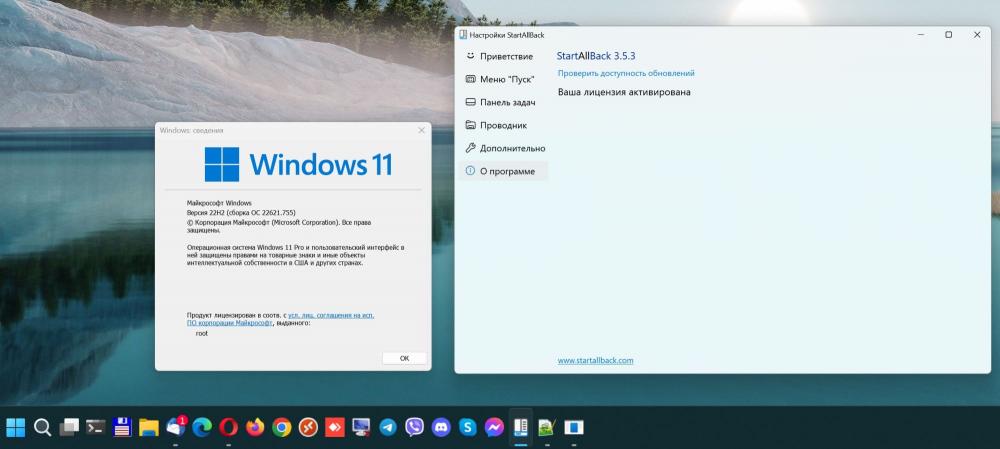Click Проверить доступность обновлений link

point(626,73)
